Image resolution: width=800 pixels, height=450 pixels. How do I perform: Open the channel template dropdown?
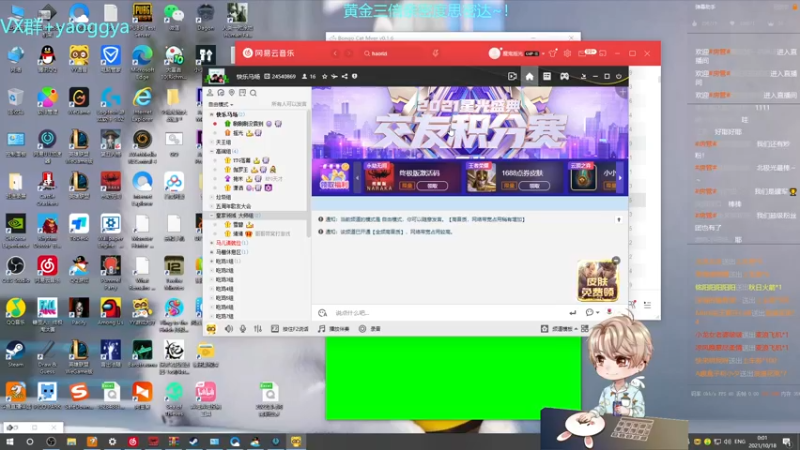tap(559, 329)
